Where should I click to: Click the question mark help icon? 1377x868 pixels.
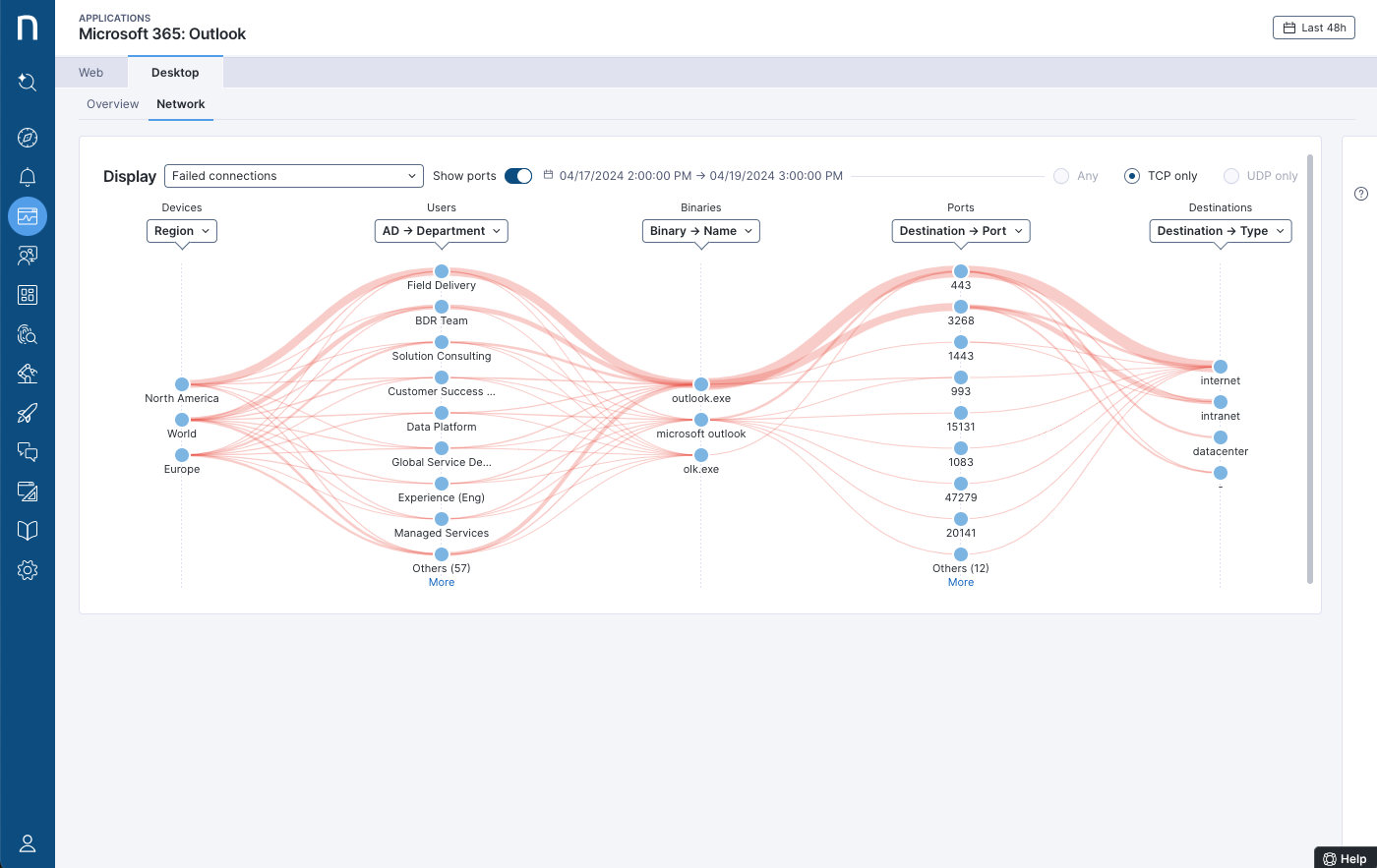(x=1361, y=194)
